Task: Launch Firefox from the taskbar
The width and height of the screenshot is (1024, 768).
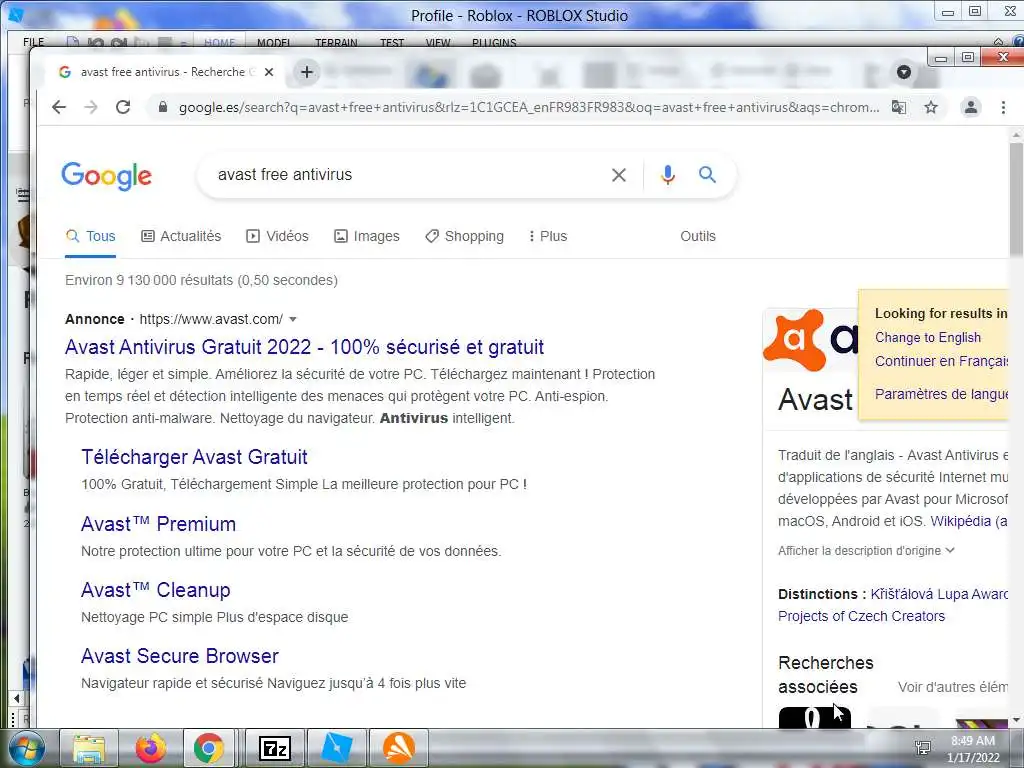Action: pos(150,748)
